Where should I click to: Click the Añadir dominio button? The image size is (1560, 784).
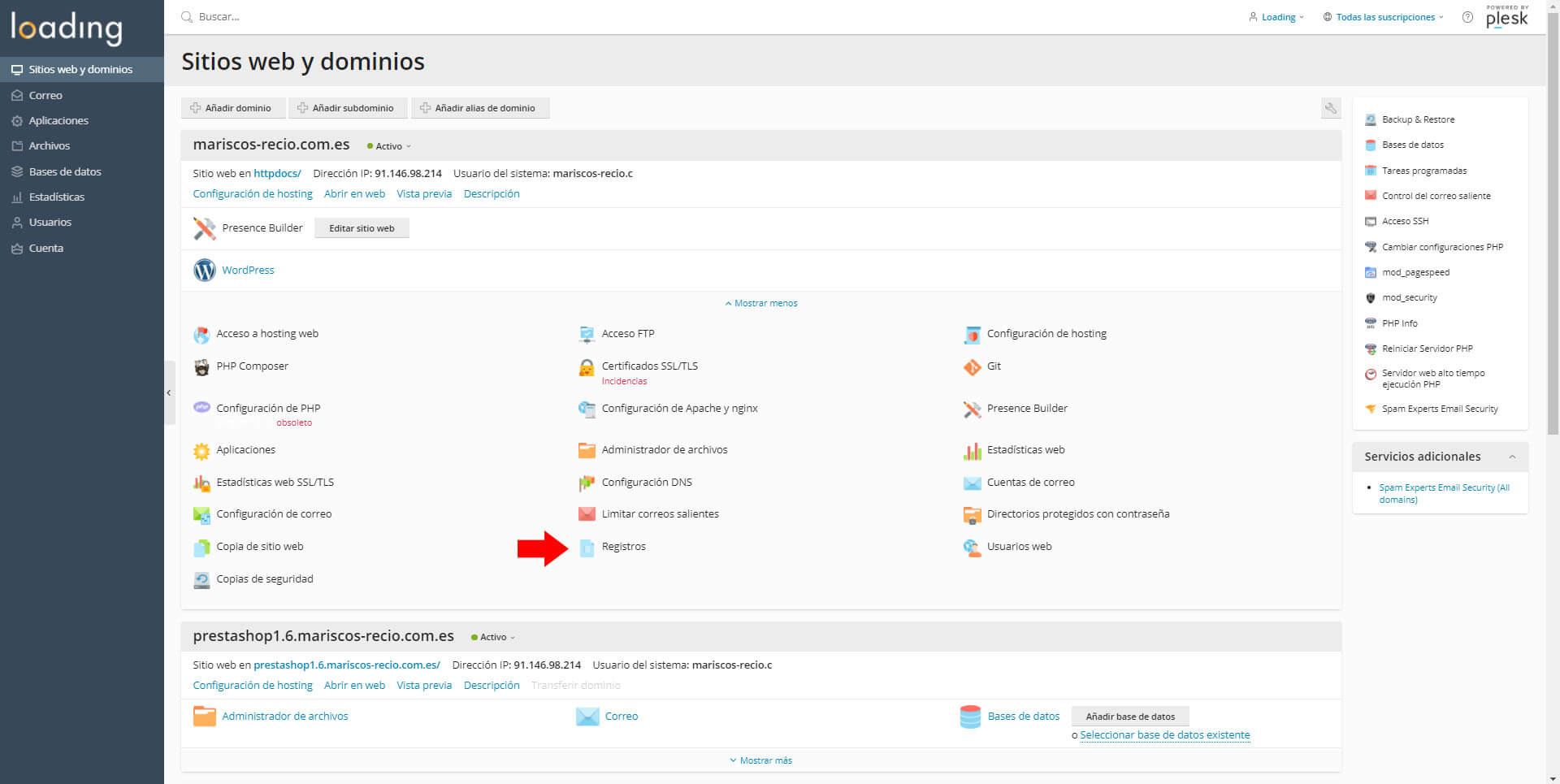click(232, 108)
